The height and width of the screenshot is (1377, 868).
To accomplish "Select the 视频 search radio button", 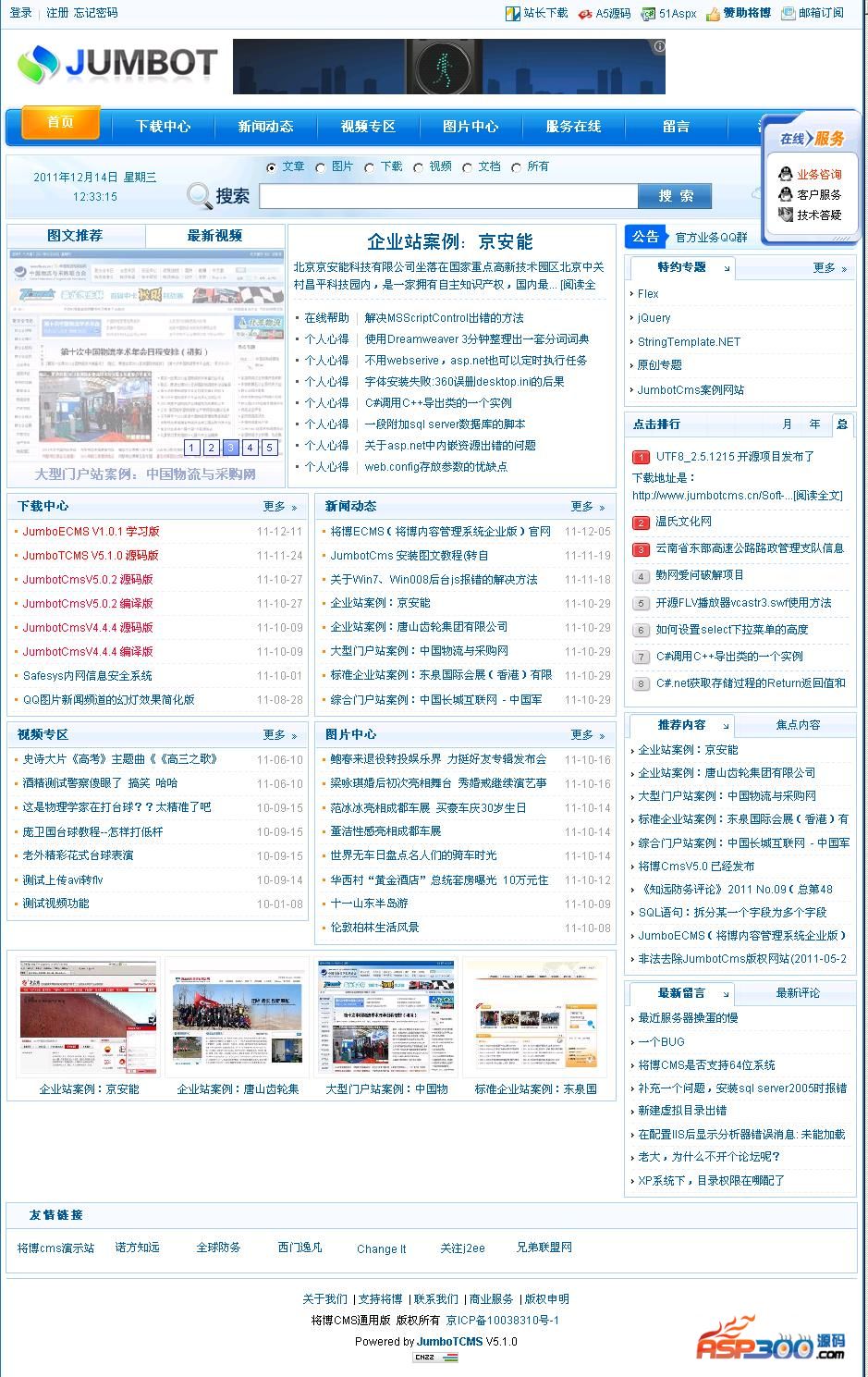I will 418,168.
